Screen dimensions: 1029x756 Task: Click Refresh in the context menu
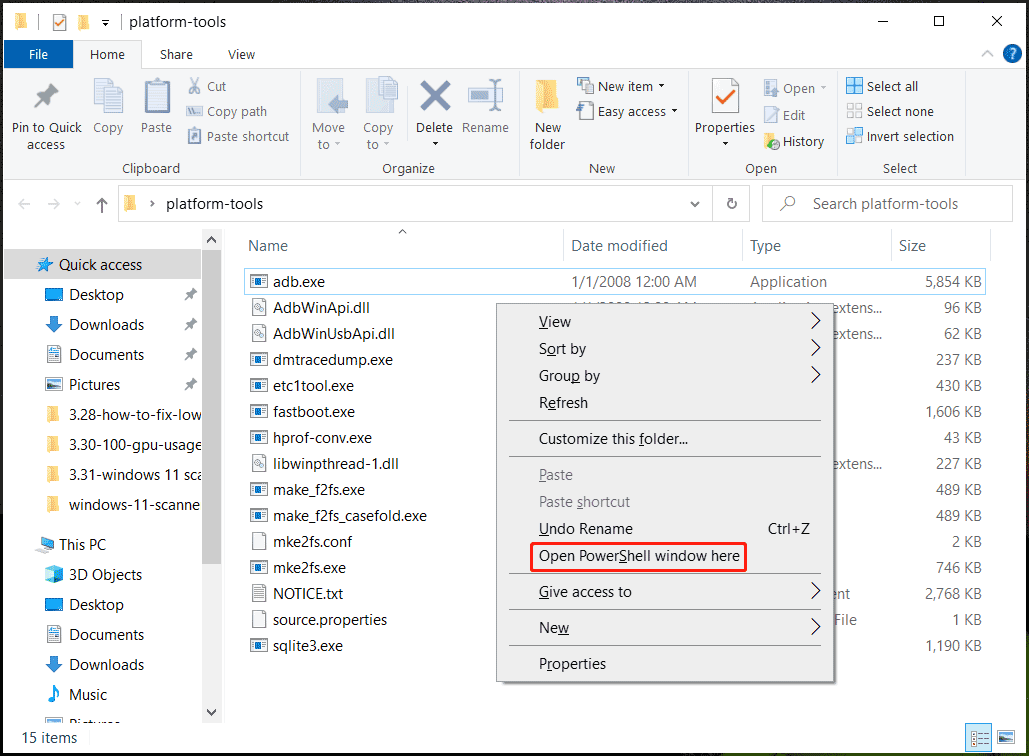[x=563, y=403]
